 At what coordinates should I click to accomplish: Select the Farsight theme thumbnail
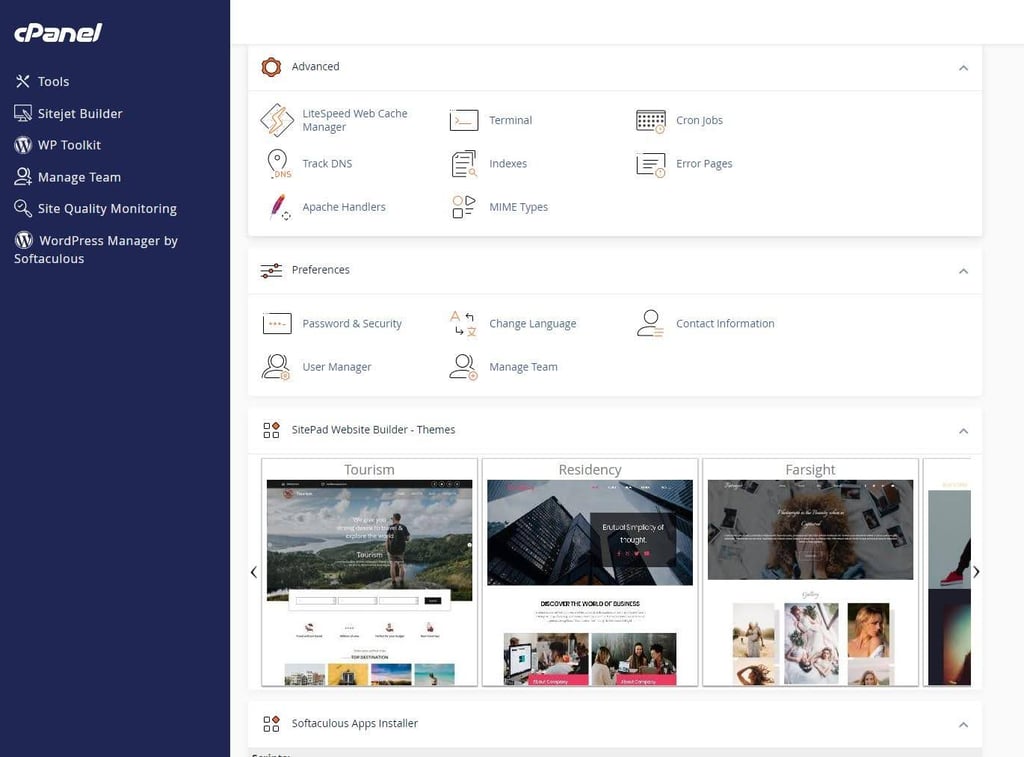coord(810,572)
